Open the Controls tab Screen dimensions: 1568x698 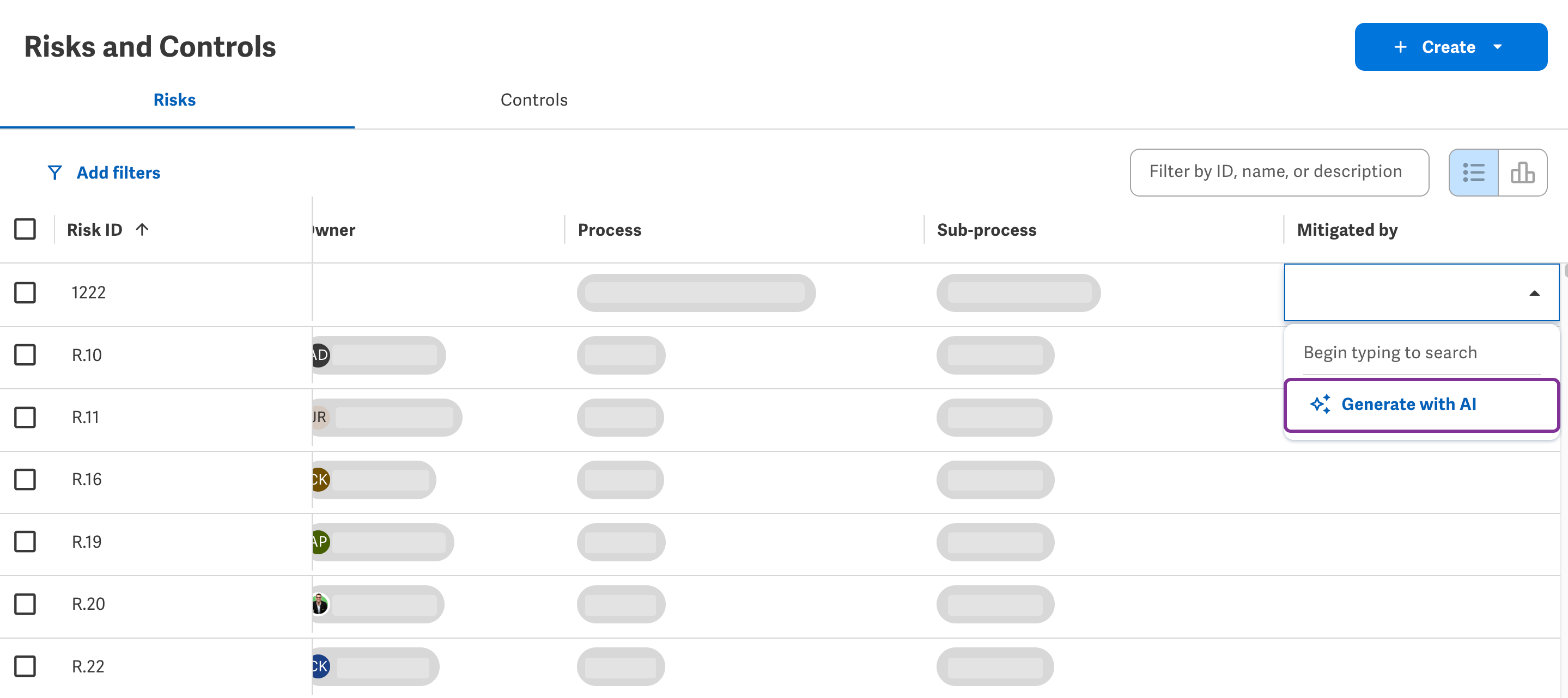tap(534, 100)
